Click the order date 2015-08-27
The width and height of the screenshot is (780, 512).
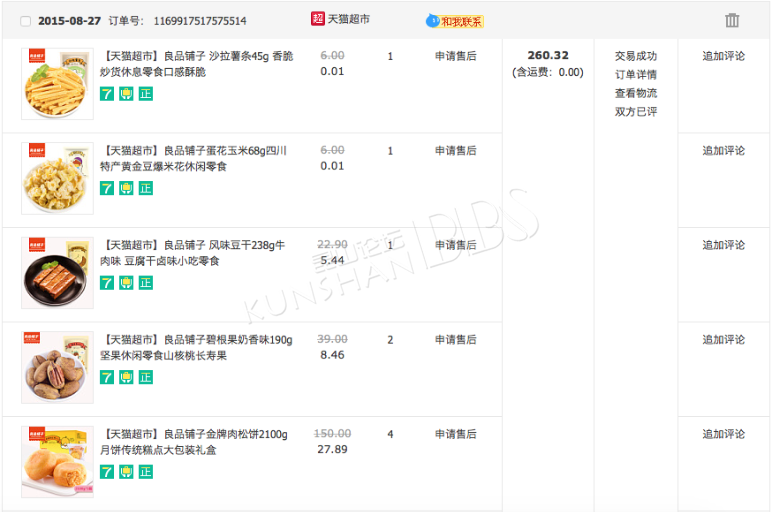(70, 21)
